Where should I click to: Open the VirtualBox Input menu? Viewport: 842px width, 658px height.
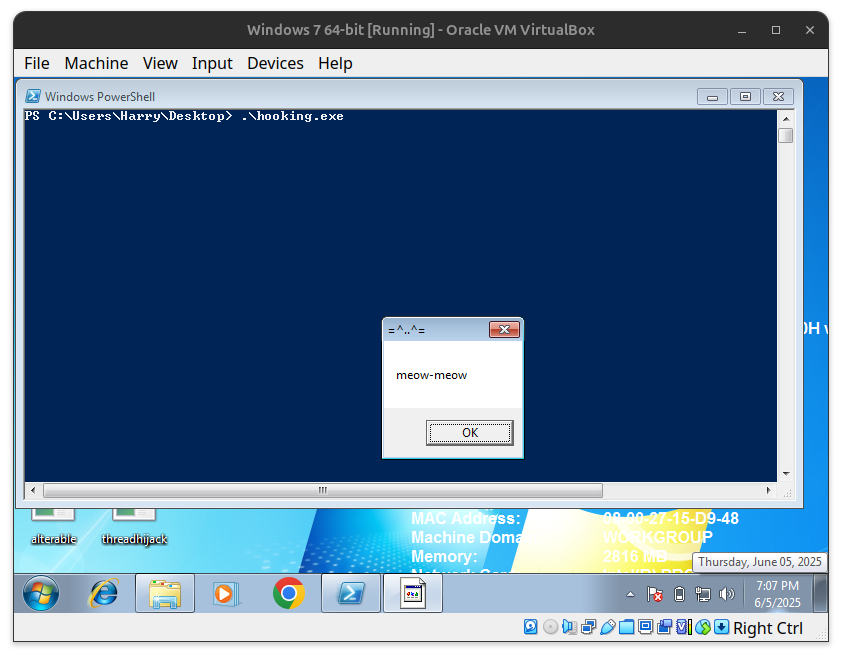tap(212, 63)
